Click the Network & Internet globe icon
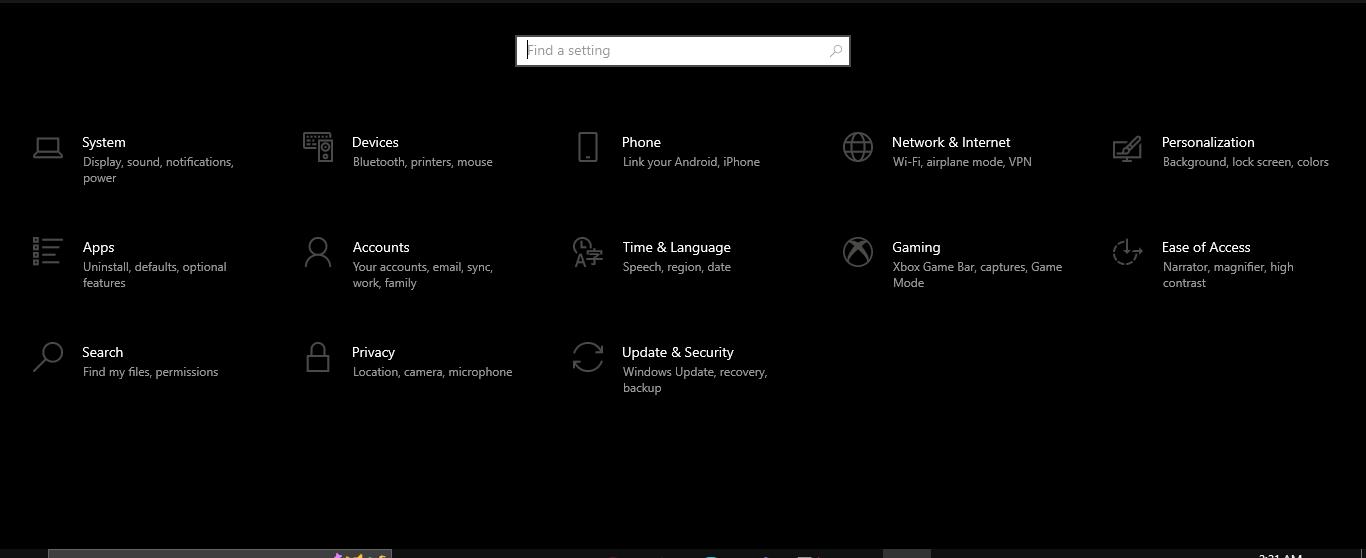Image resolution: width=1366 pixels, height=558 pixels. tap(858, 147)
